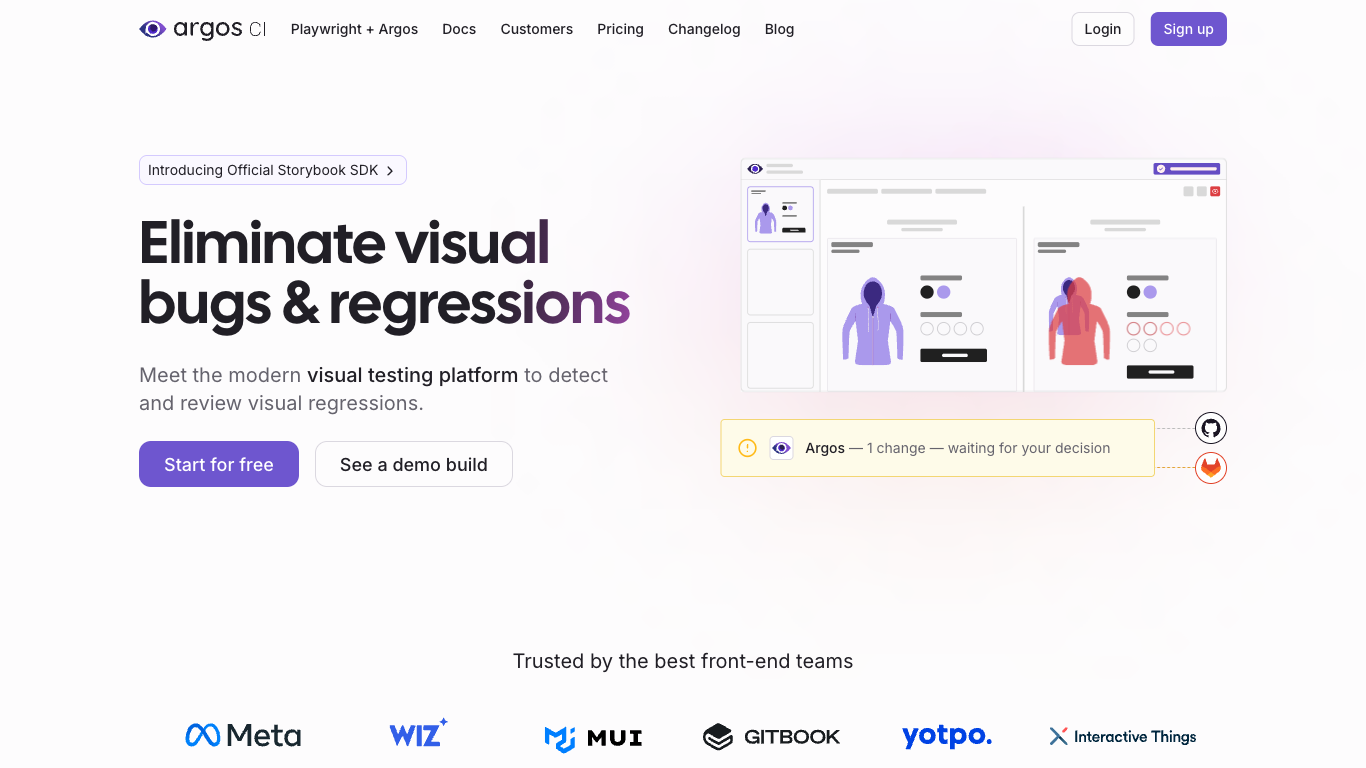Click the yotpo logo
This screenshot has height=768, width=1366.
(947, 736)
